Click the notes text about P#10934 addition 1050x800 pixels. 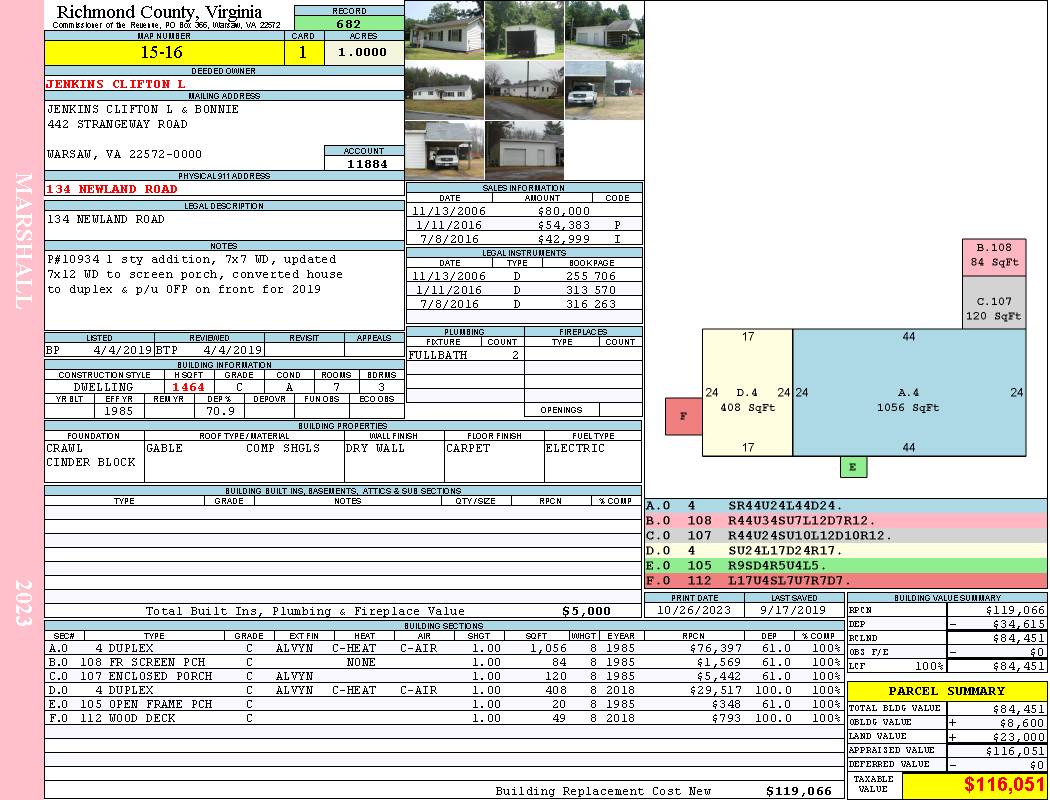tap(194, 274)
